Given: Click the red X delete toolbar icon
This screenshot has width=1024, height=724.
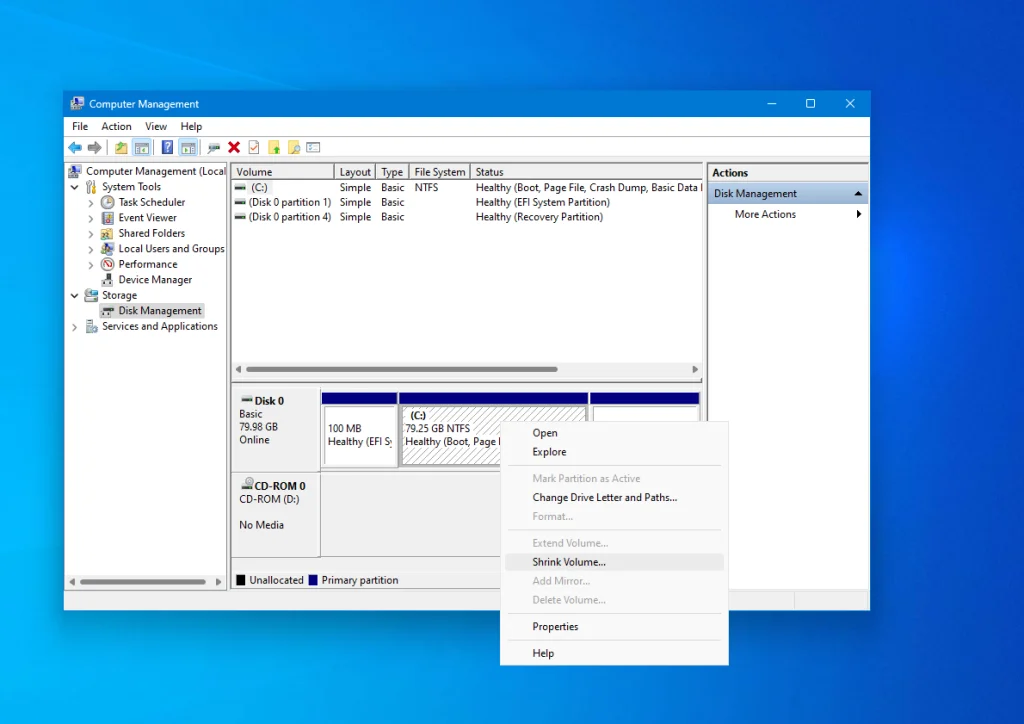Looking at the screenshot, I should point(234,148).
